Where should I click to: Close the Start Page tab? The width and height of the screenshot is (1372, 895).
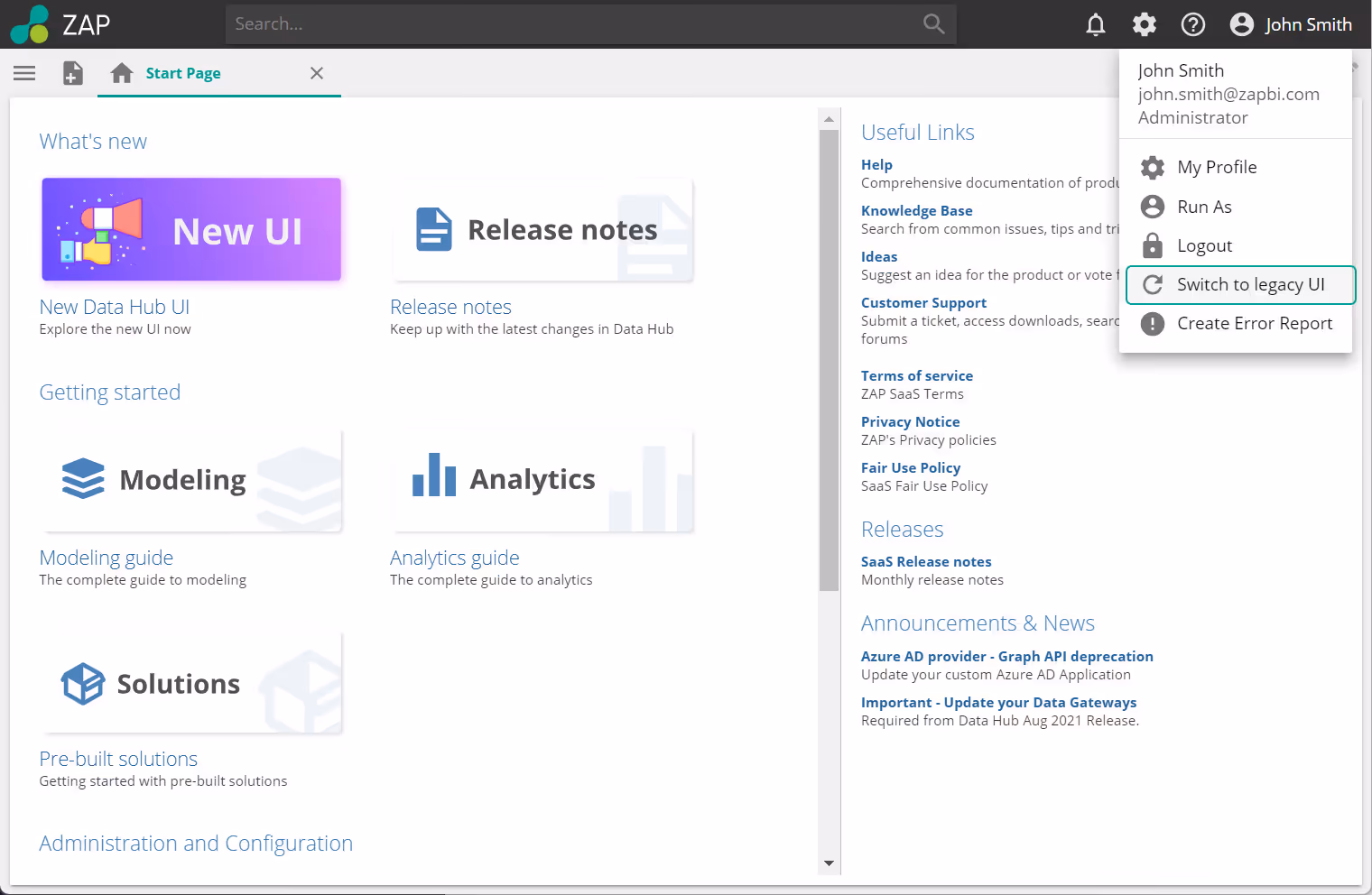(317, 73)
